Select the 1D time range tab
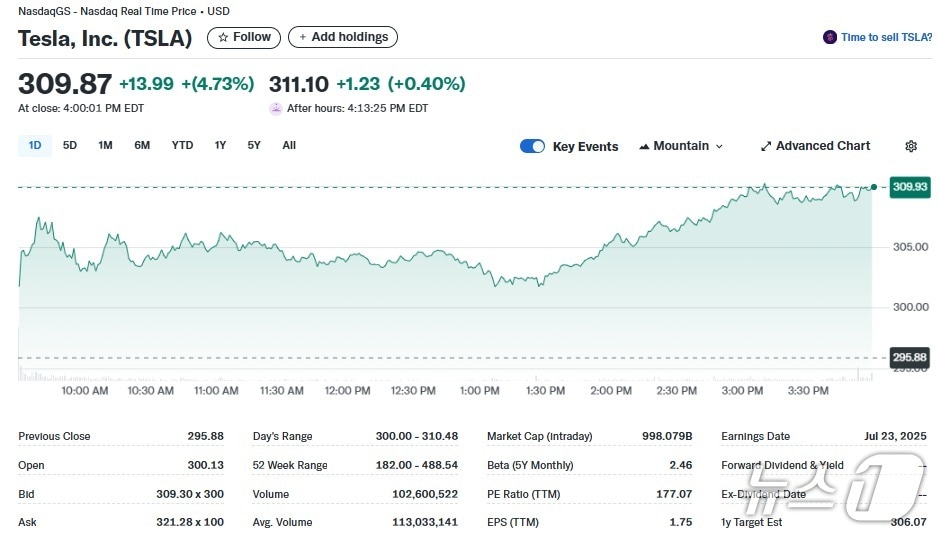 35,145
